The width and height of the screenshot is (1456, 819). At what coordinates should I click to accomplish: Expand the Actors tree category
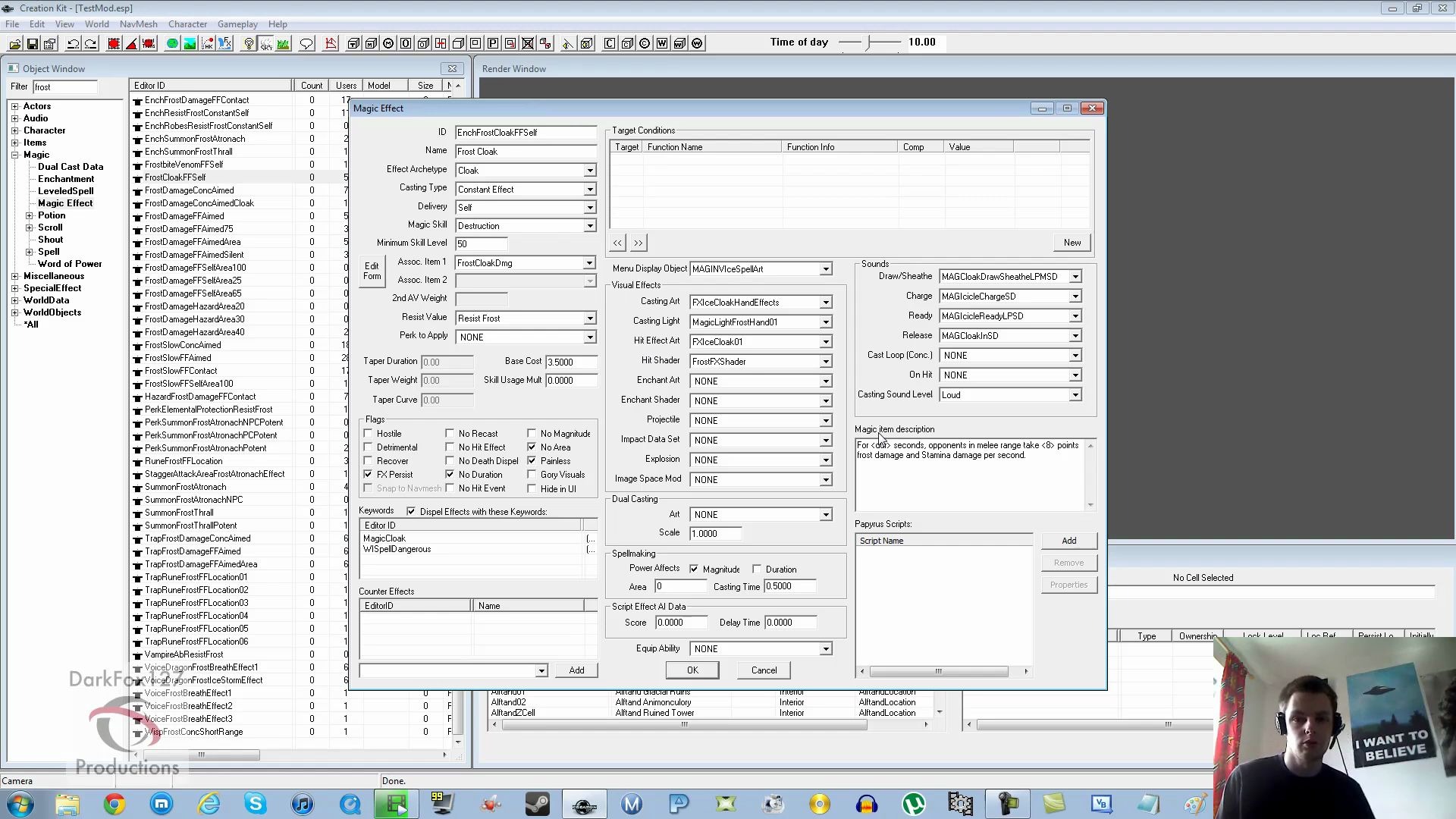[x=15, y=106]
